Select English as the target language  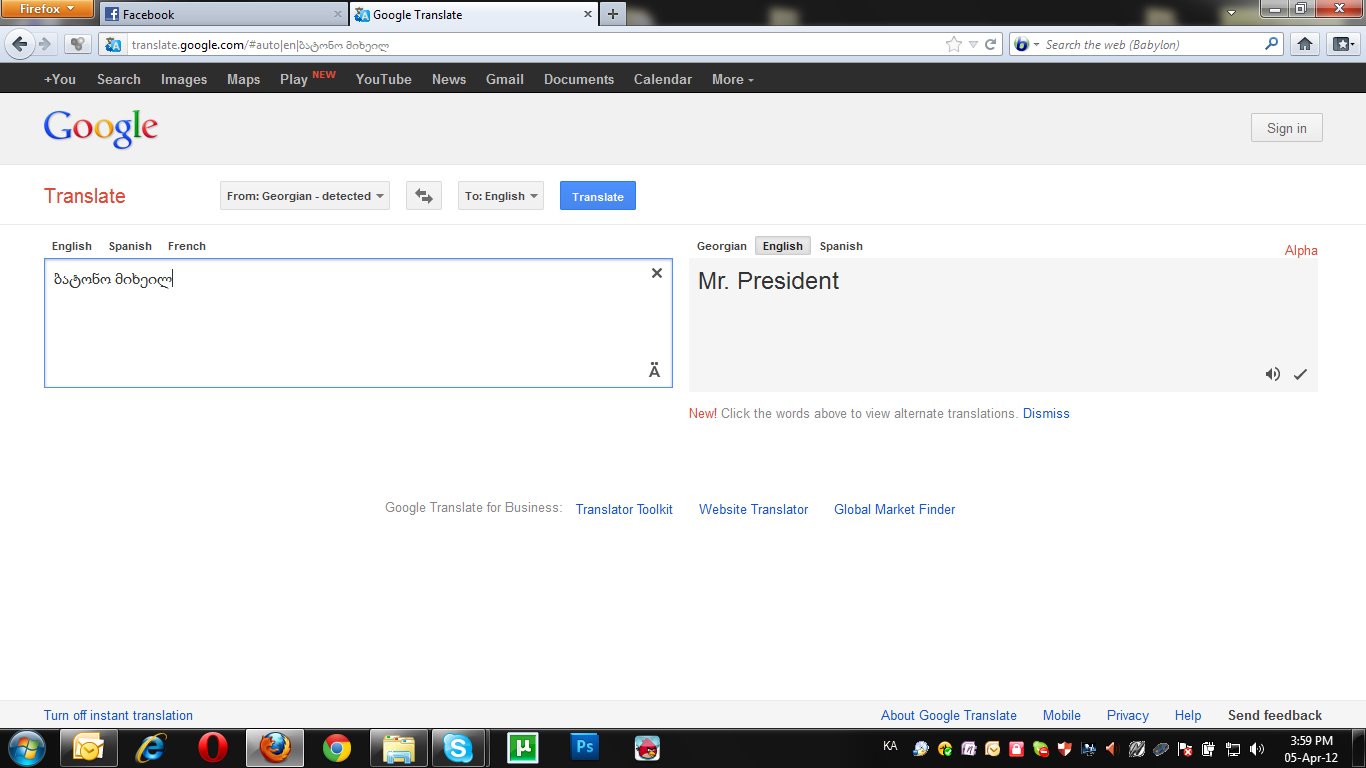[x=783, y=246]
